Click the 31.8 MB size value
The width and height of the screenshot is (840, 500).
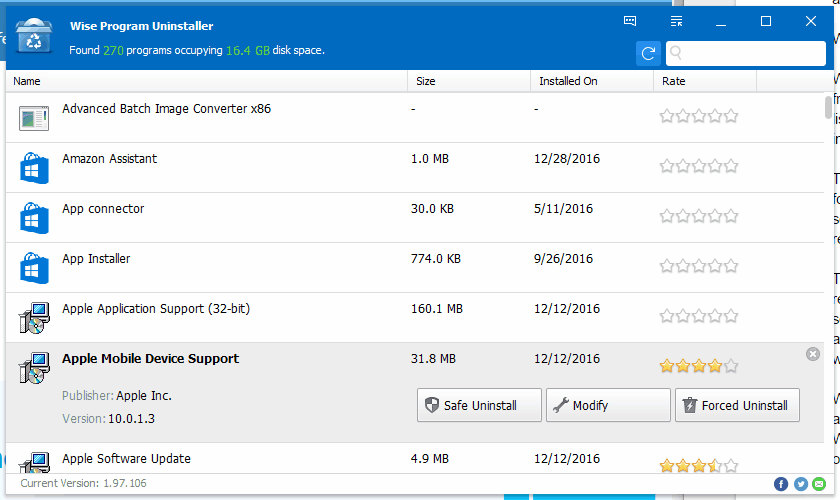coord(433,359)
